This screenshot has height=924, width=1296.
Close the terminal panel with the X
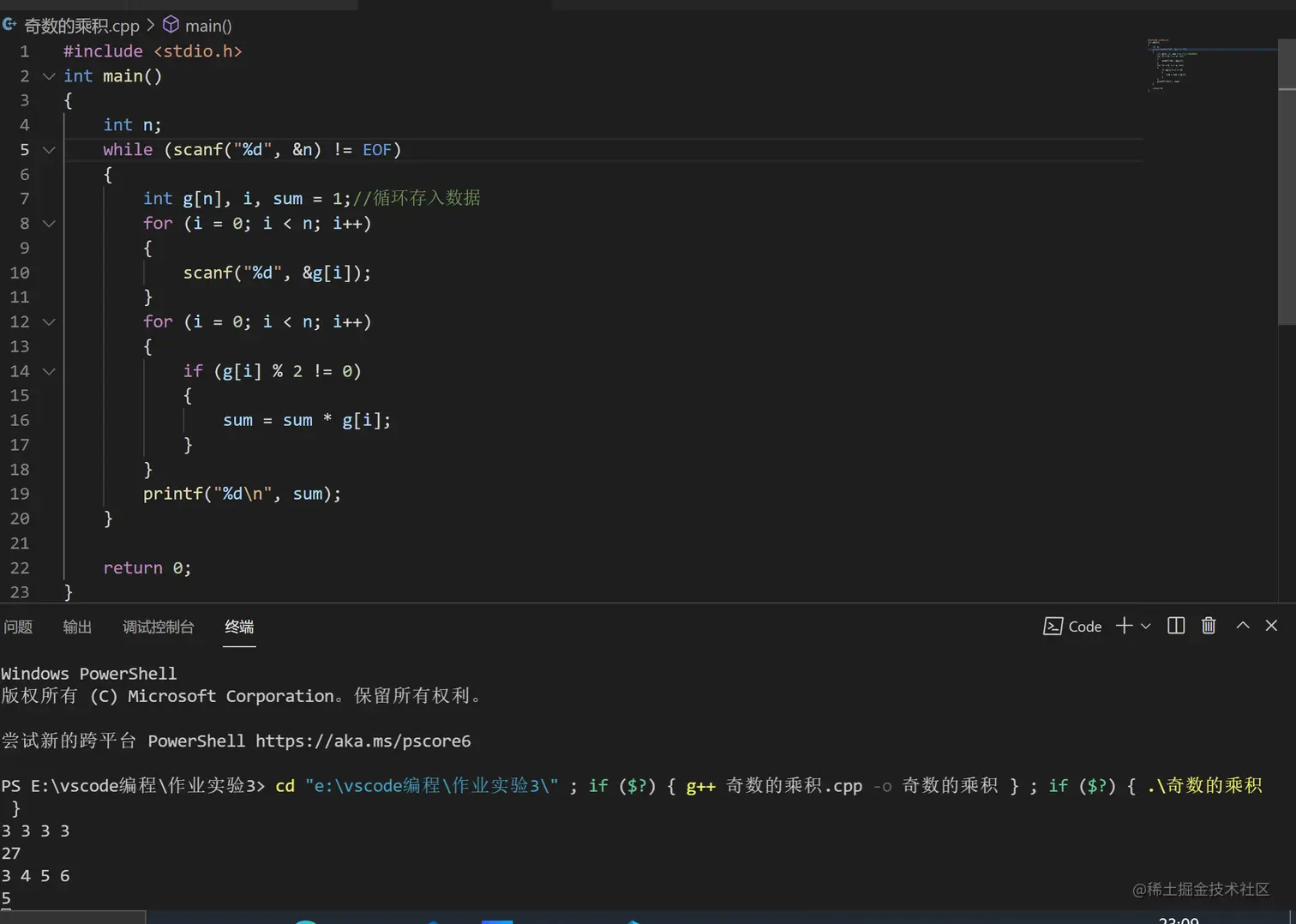click(1271, 626)
